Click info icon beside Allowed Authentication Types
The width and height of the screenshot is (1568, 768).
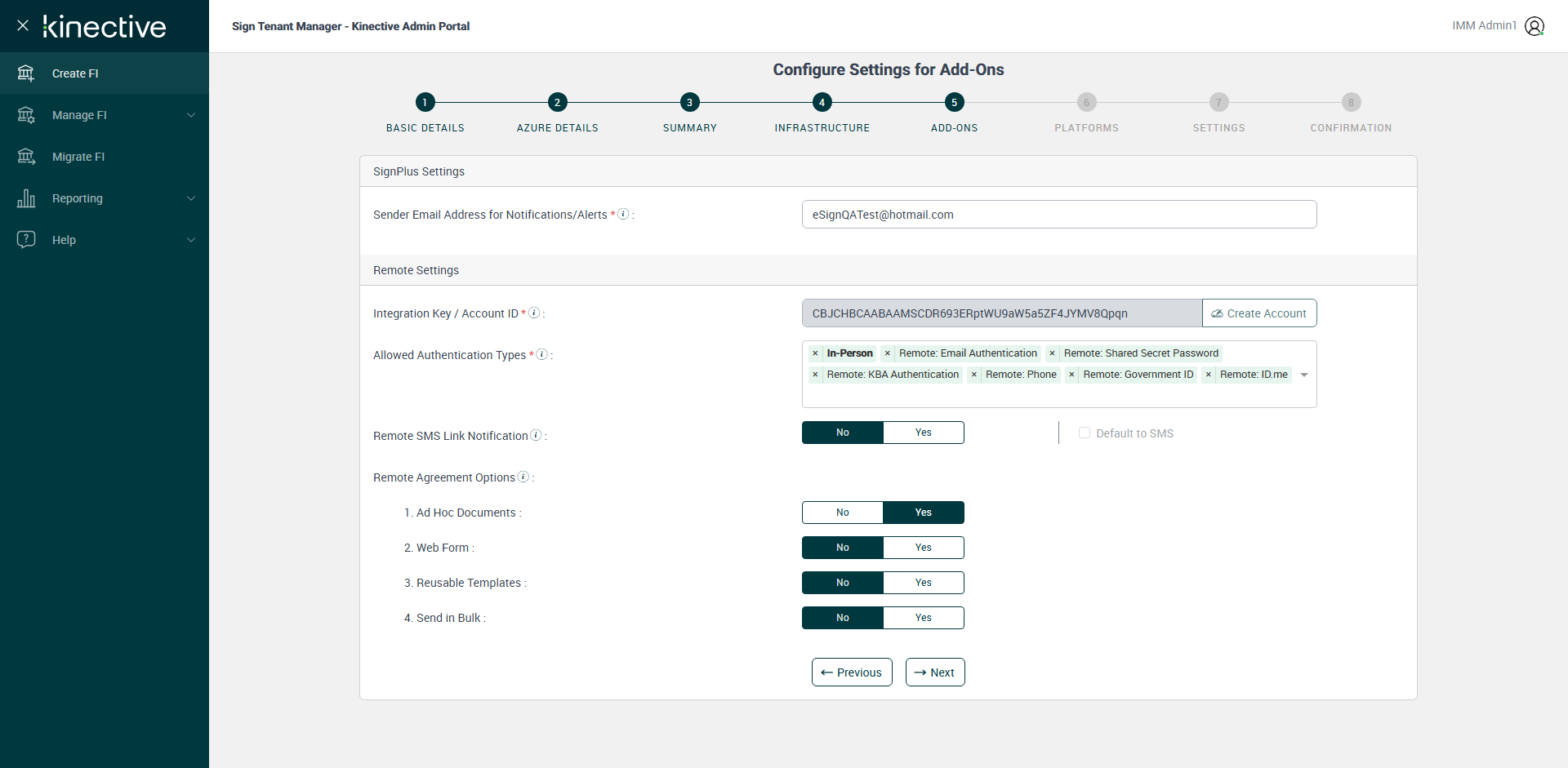tap(541, 354)
